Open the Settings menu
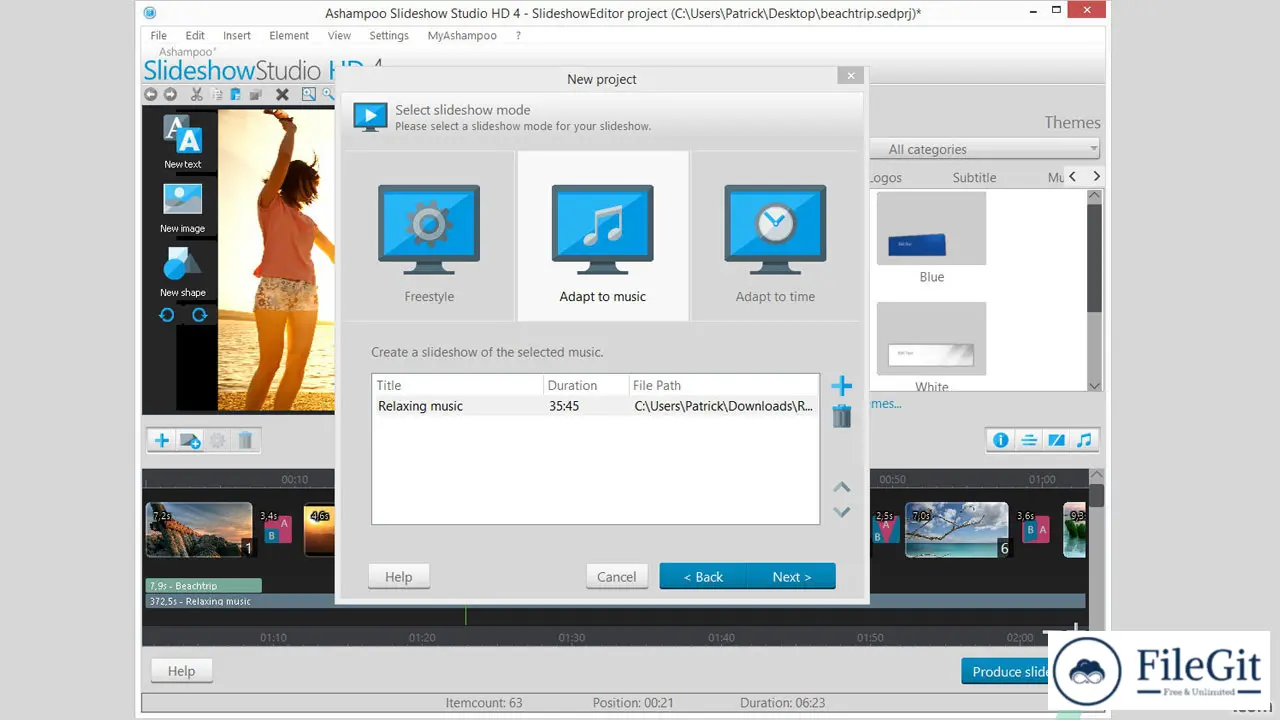 pyautogui.click(x=389, y=35)
